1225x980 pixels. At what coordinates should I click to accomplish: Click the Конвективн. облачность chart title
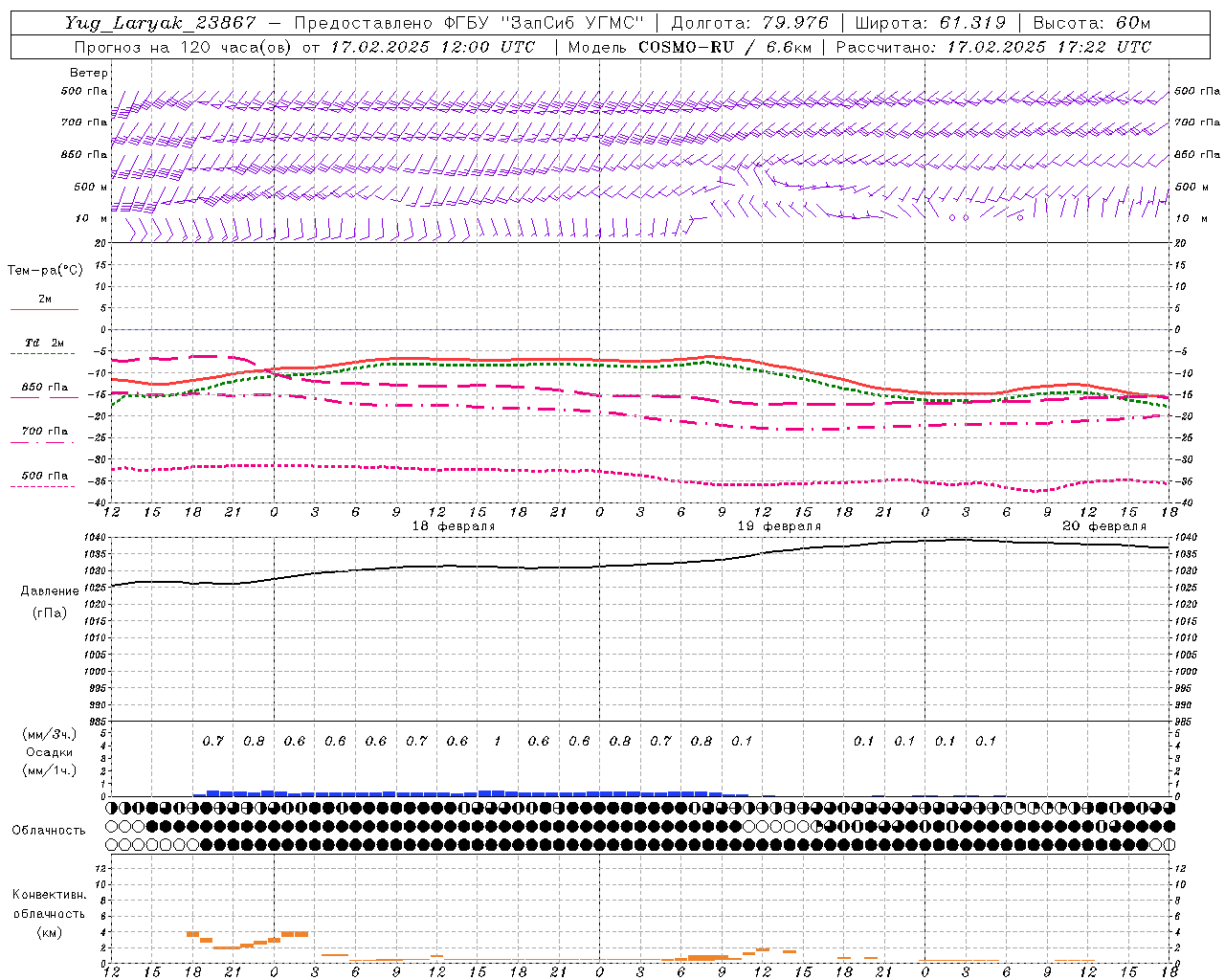click(x=49, y=904)
